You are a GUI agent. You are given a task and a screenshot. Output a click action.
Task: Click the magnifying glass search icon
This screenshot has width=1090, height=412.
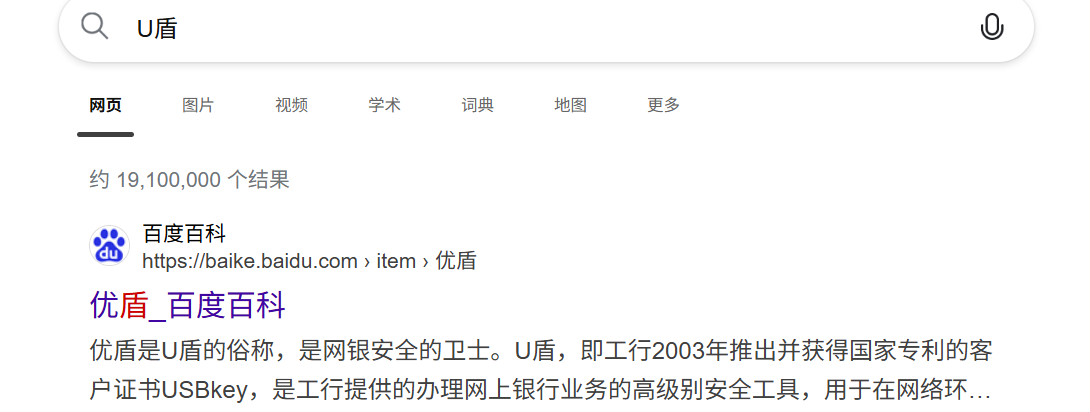[x=95, y=26]
